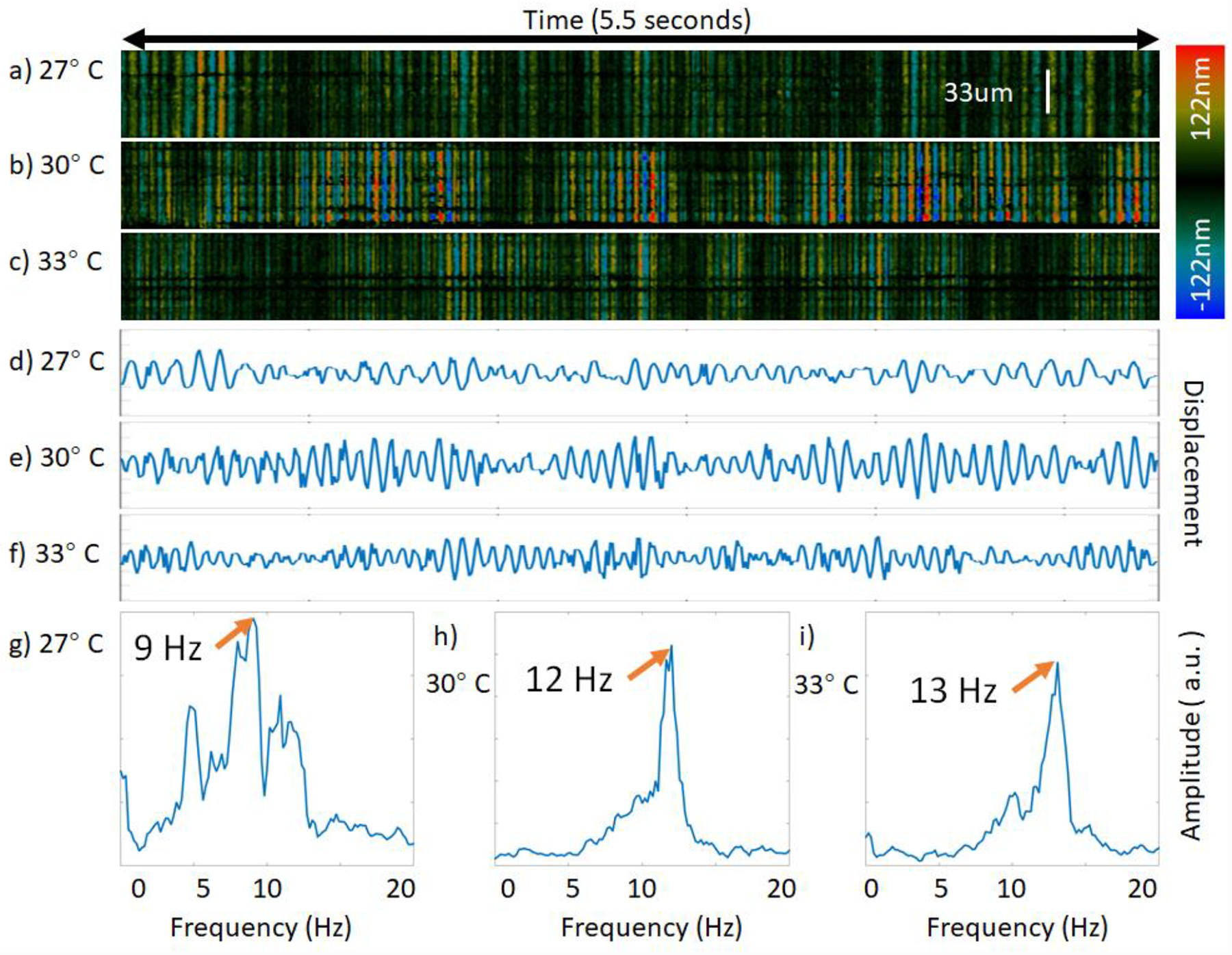Click the '12 Hz' peak annotation
This screenshot has height=955, width=1232.
click(569, 679)
